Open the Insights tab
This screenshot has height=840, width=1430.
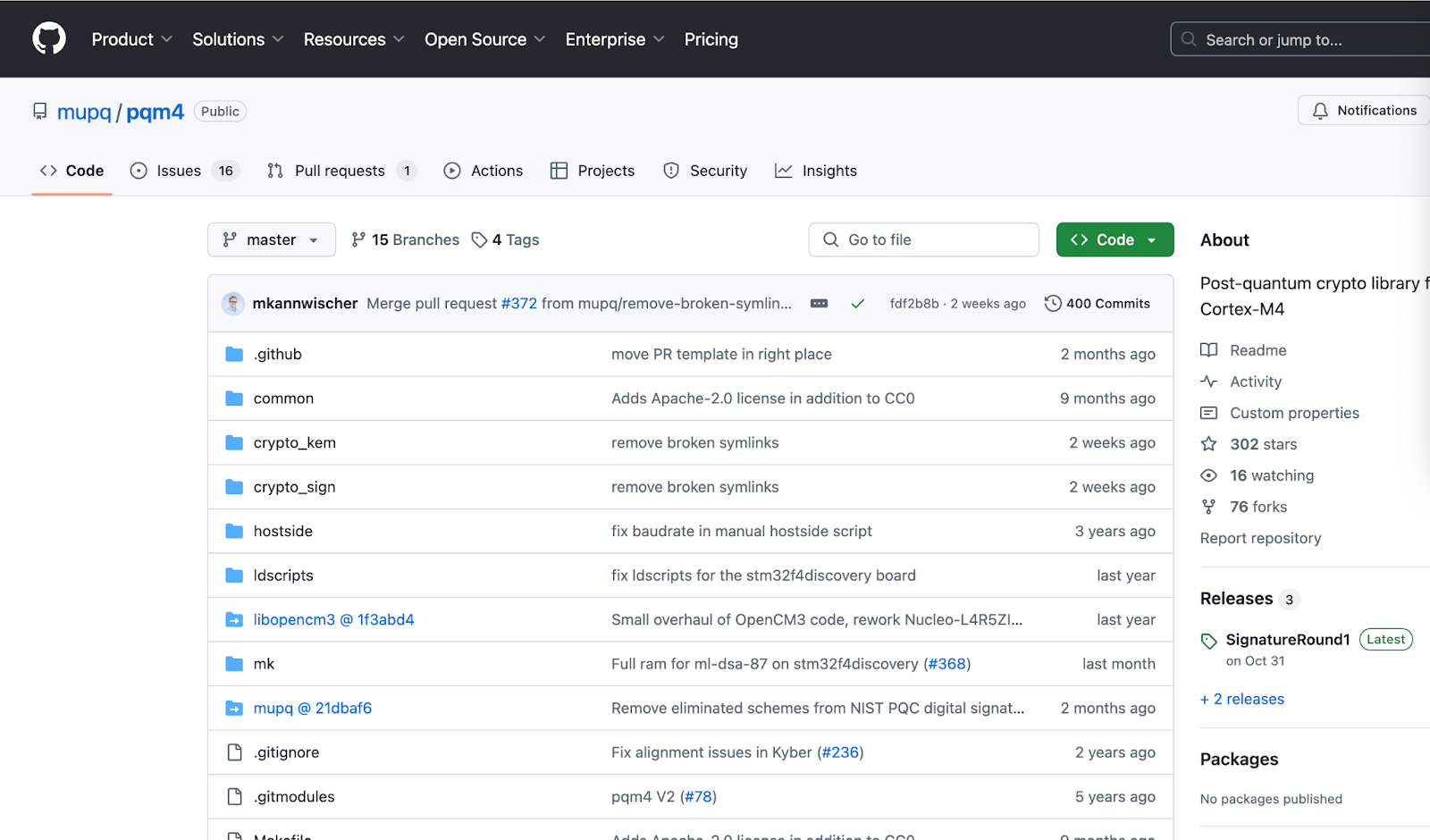click(x=816, y=170)
